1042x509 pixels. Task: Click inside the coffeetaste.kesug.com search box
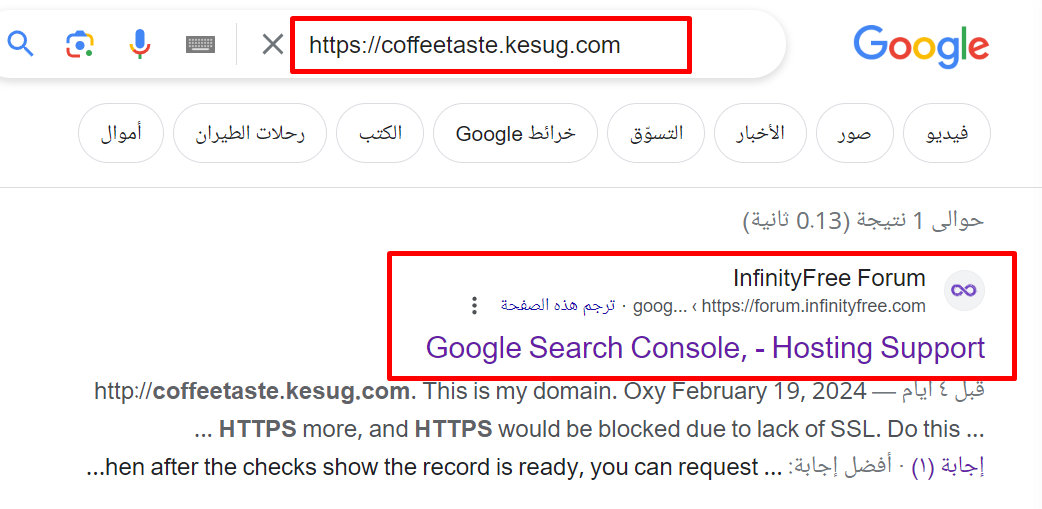491,45
